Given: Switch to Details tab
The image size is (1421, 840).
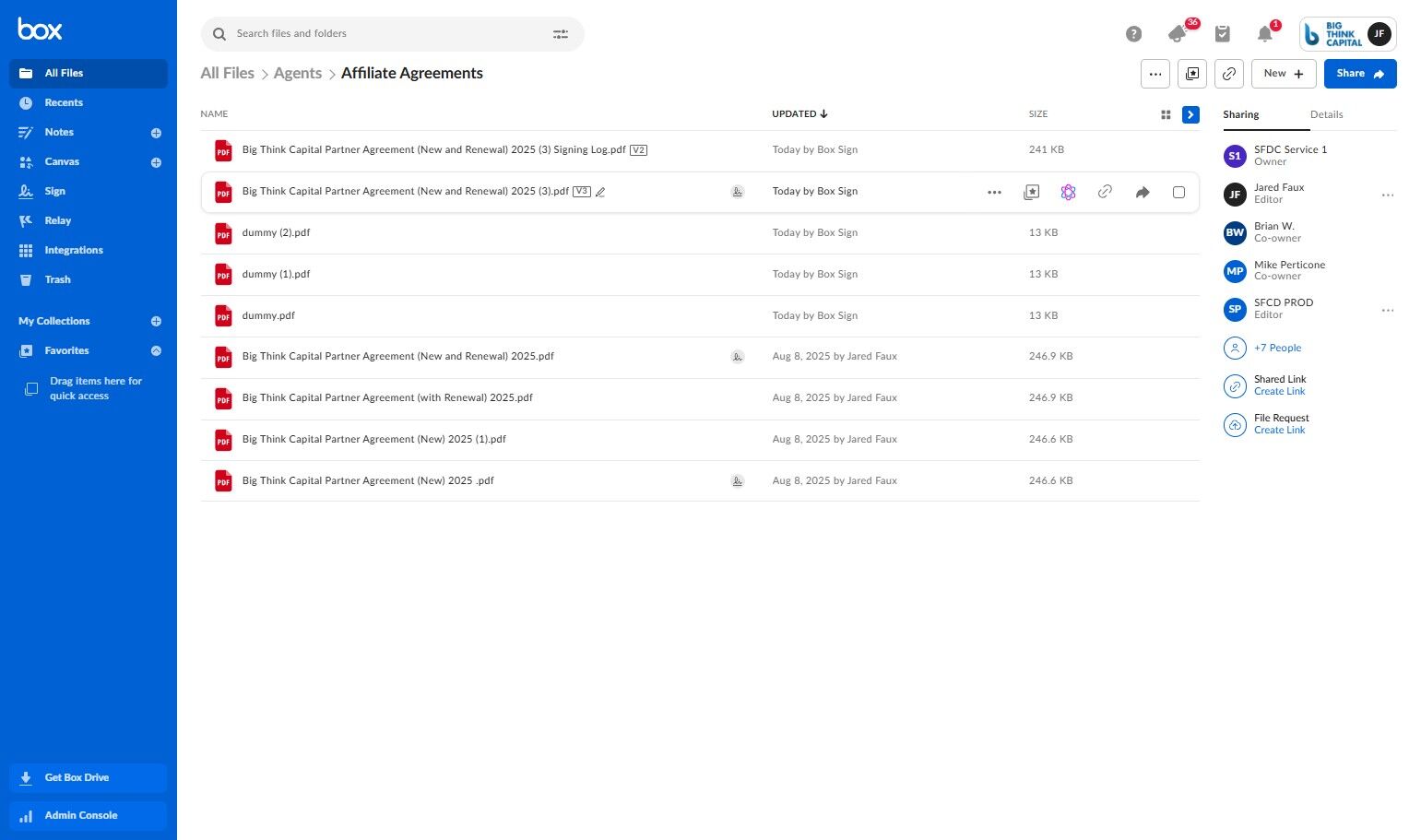Looking at the screenshot, I should (1326, 115).
